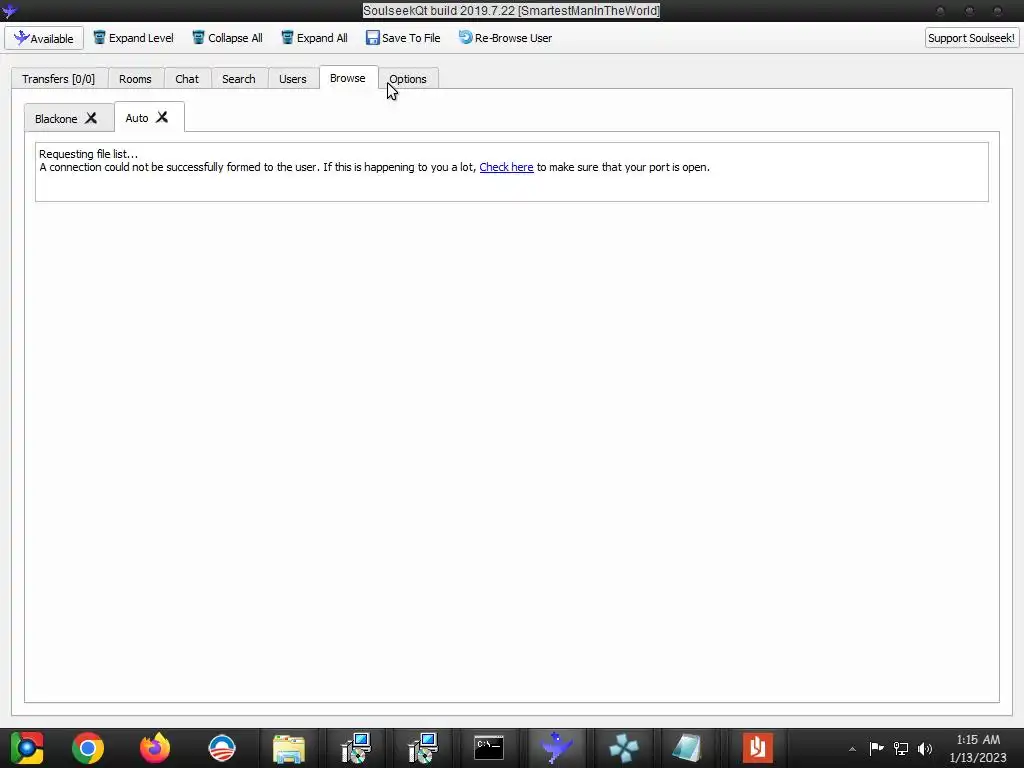Image resolution: width=1024 pixels, height=768 pixels.
Task: Launch Firefox from the taskbar
Action: (x=155, y=748)
